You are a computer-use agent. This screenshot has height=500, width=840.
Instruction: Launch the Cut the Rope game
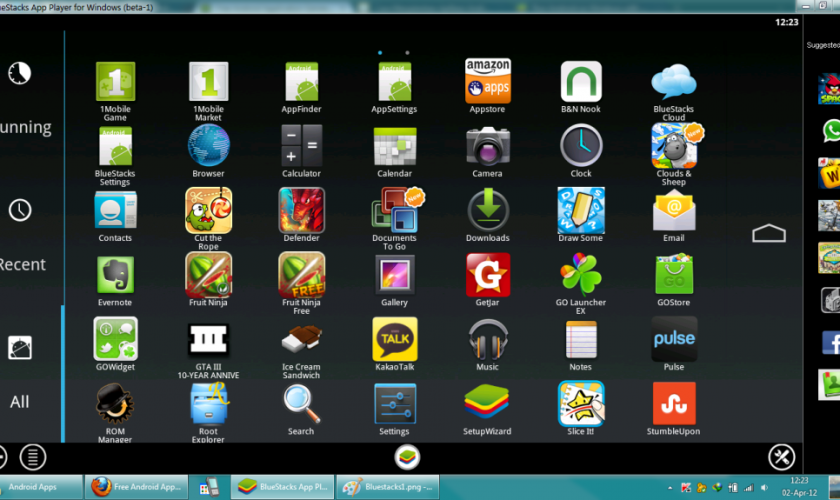click(x=208, y=211)
